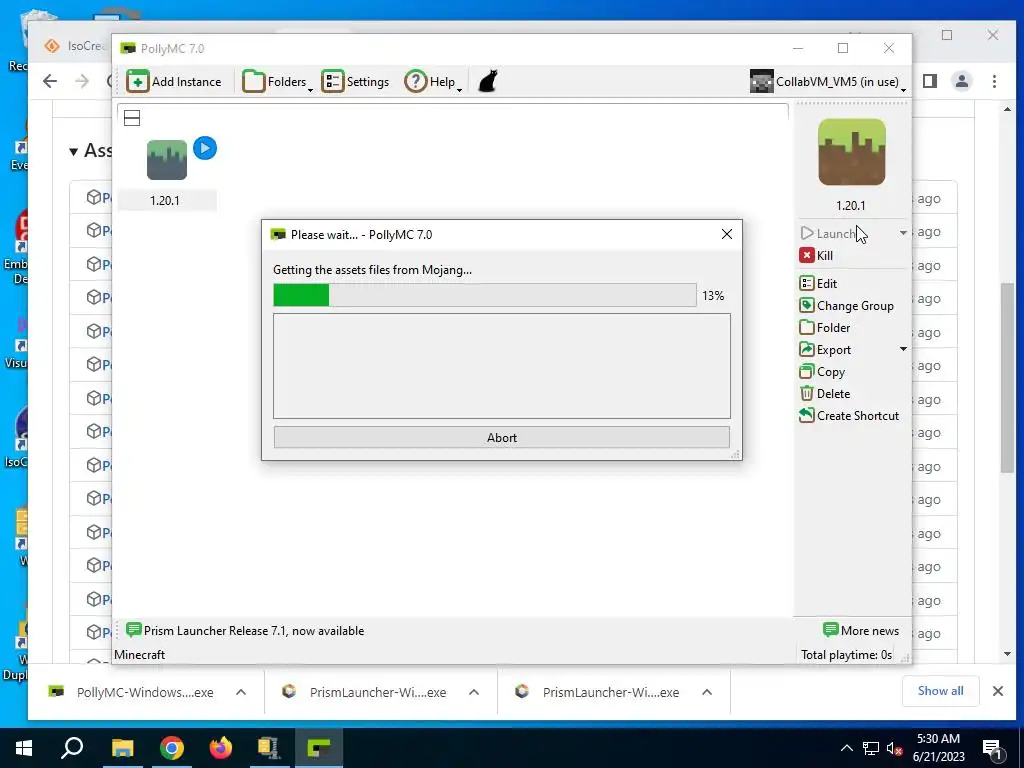
Task: Click the yellow archive app taskbar icon
Action: point(269,748)
